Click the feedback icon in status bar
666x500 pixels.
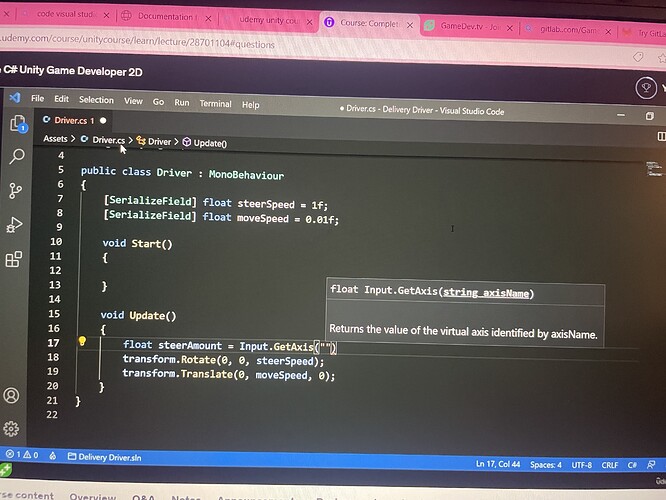651,465
